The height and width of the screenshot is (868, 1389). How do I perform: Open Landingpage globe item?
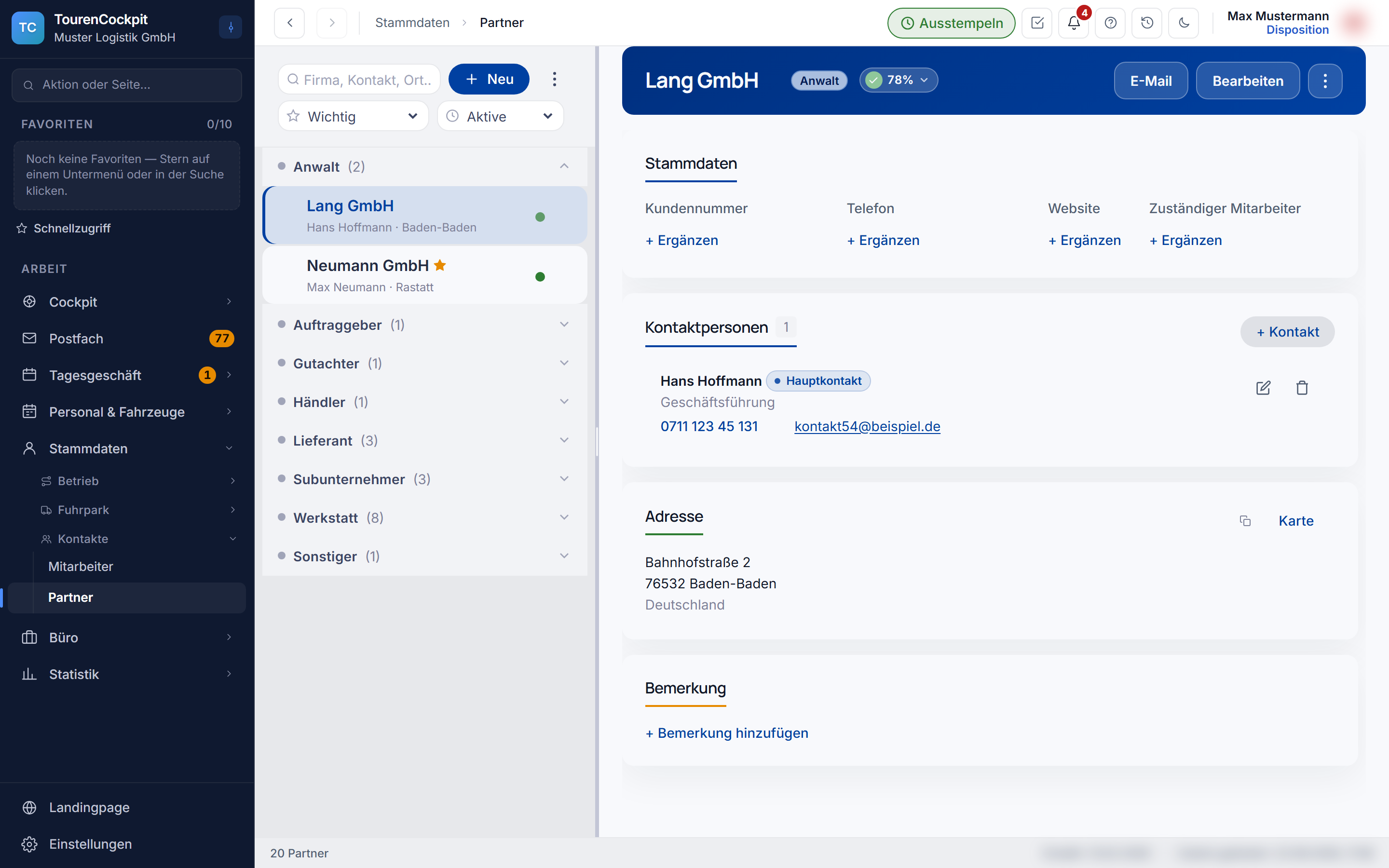pos(127,807)
